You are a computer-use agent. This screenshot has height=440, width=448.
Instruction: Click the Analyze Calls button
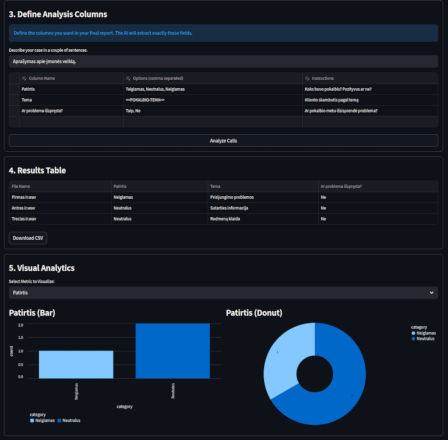click(x=223, y=141)
